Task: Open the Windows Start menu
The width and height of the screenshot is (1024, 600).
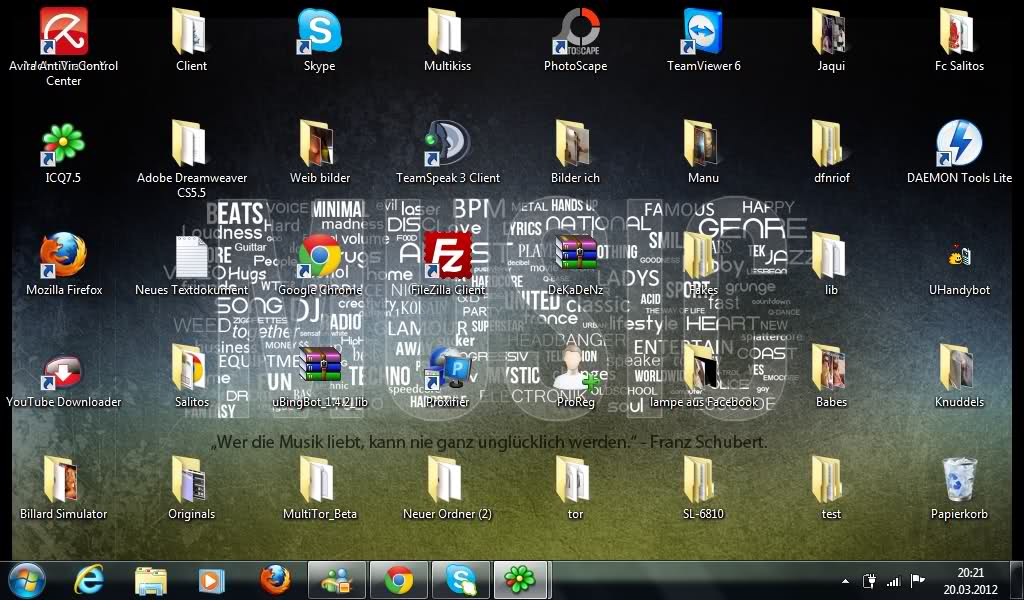Action: click(x=26, y=580)
